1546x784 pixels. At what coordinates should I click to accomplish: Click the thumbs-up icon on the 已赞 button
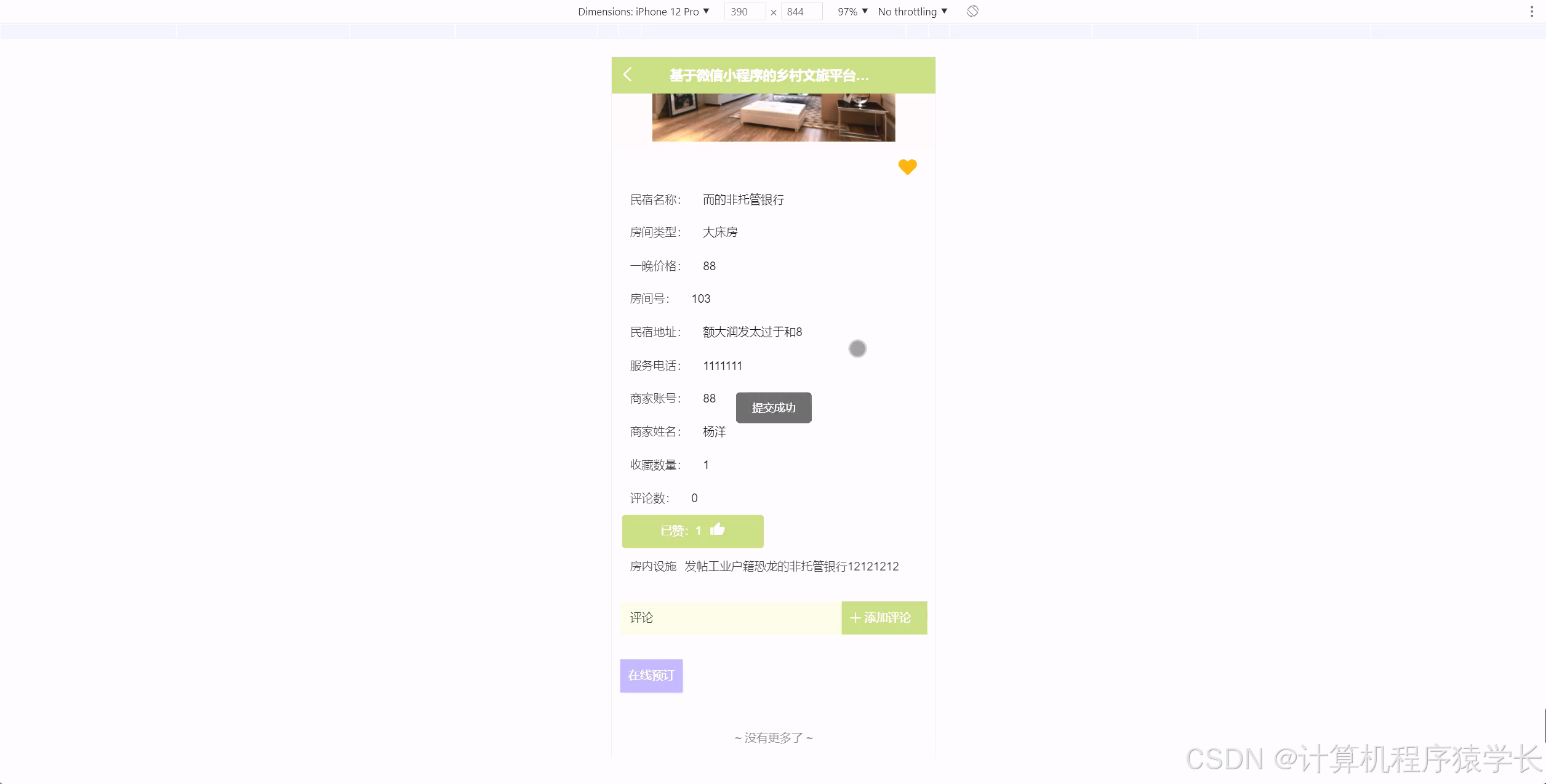[718, 530]
